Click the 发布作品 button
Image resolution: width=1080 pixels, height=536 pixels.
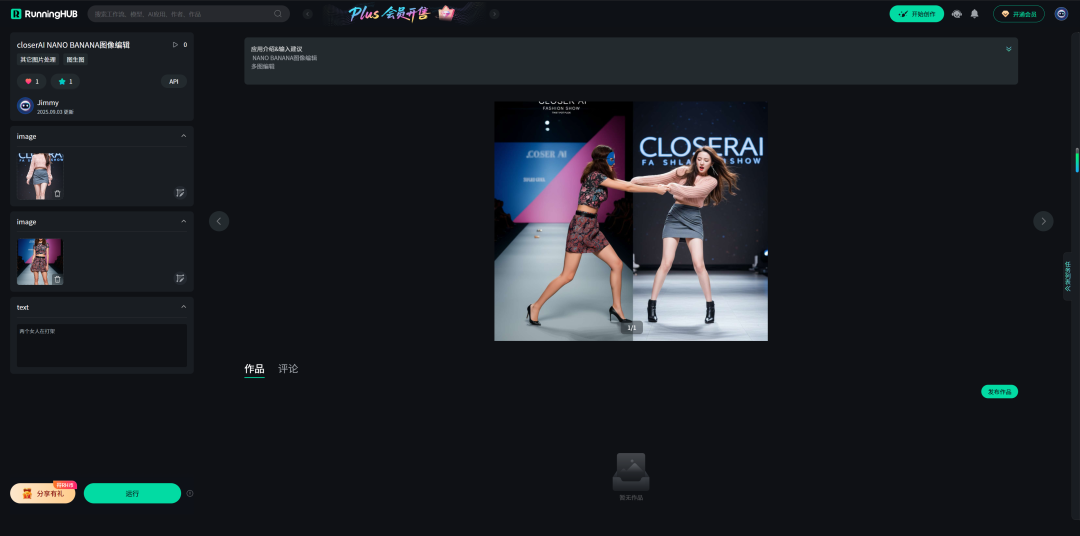coord(999,392)
